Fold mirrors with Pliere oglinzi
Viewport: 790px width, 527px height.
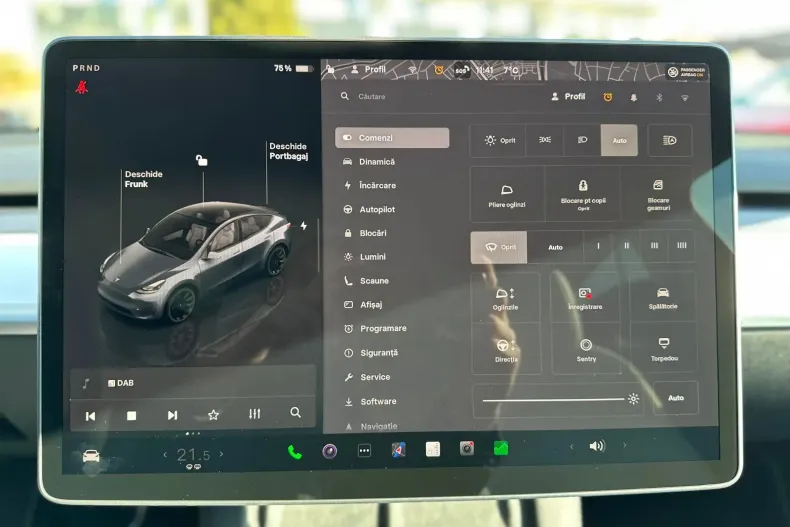tap(507, 195)
